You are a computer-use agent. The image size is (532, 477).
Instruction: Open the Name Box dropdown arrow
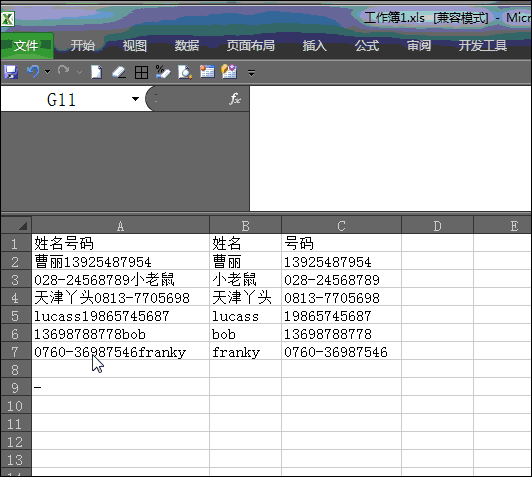click(135, 99)
